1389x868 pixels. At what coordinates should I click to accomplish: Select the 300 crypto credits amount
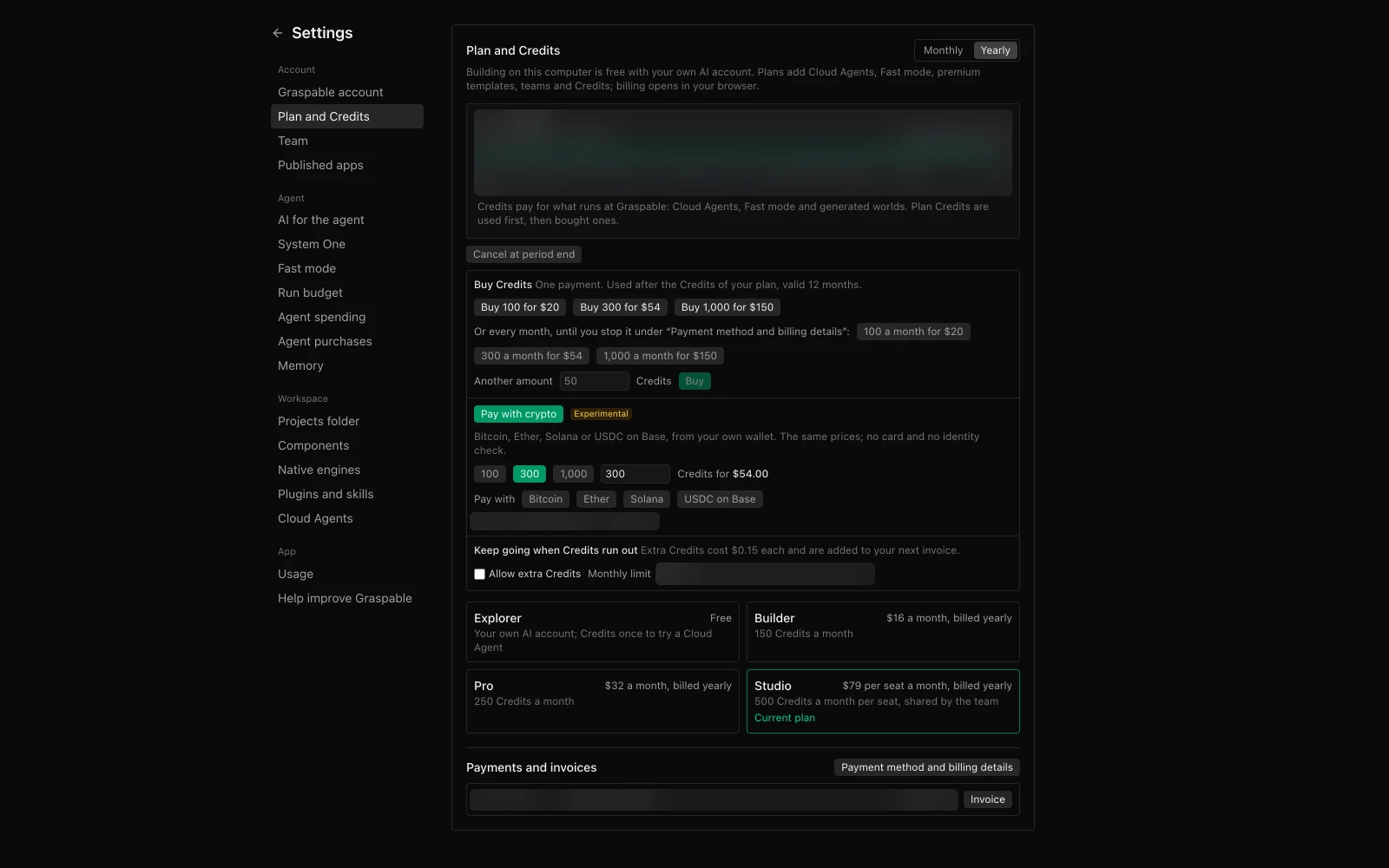[x=530, y=474]
